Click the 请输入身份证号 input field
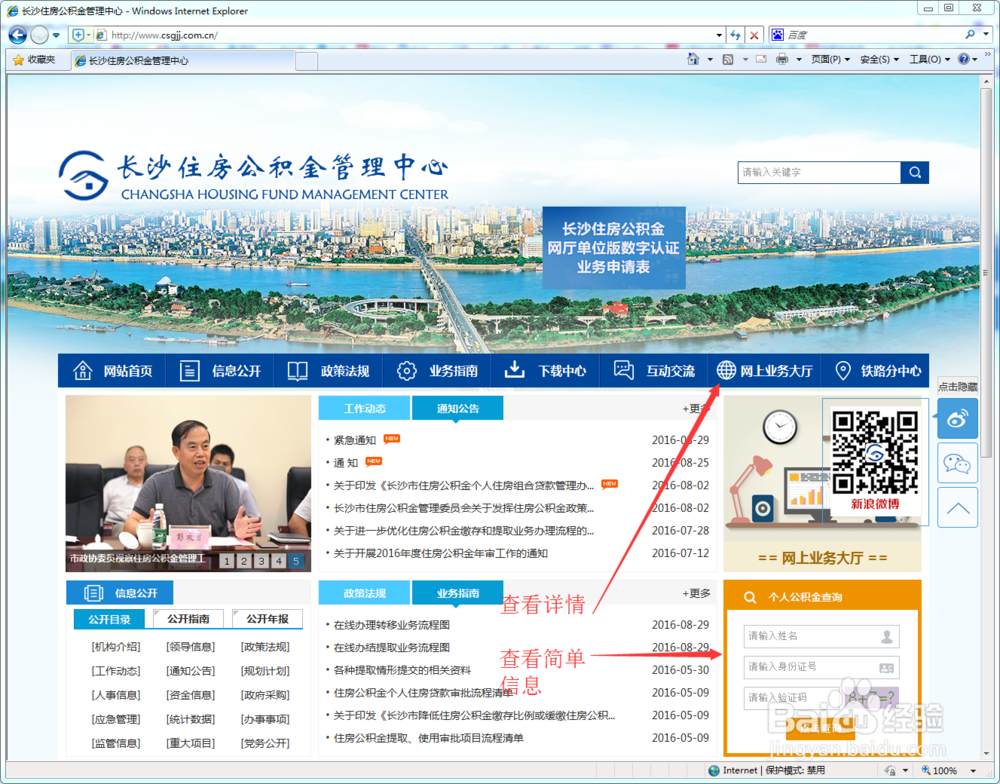Screen dimensions: 1000x784 point(821,667)
